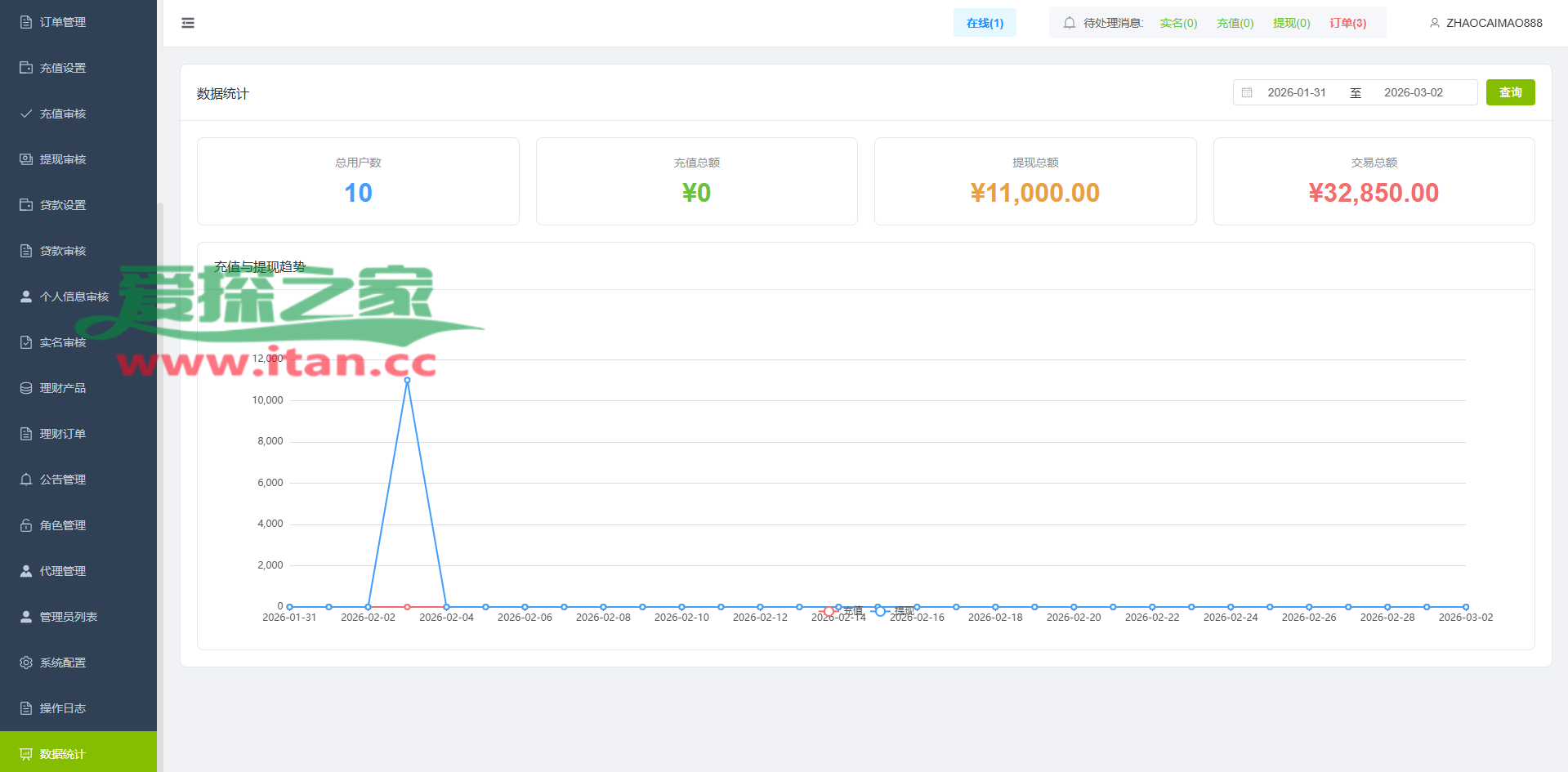
Task: Toggle 提现 series in chart legend
Action: pos(893,611)
